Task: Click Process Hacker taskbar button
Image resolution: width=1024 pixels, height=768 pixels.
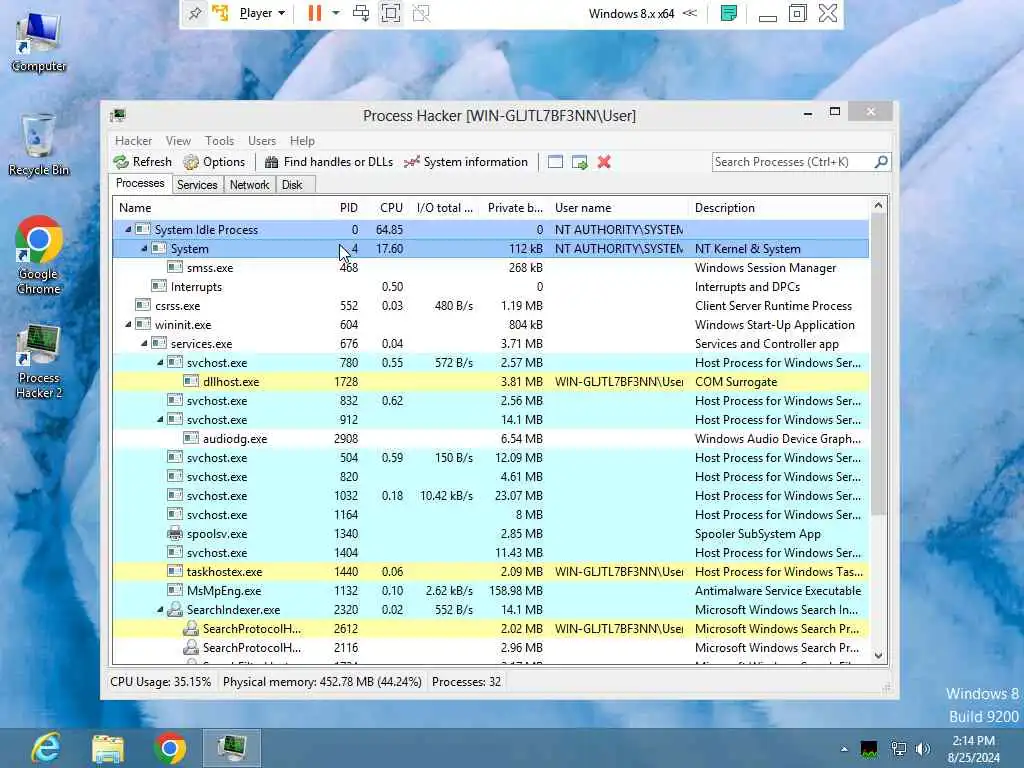Action: 232,748
